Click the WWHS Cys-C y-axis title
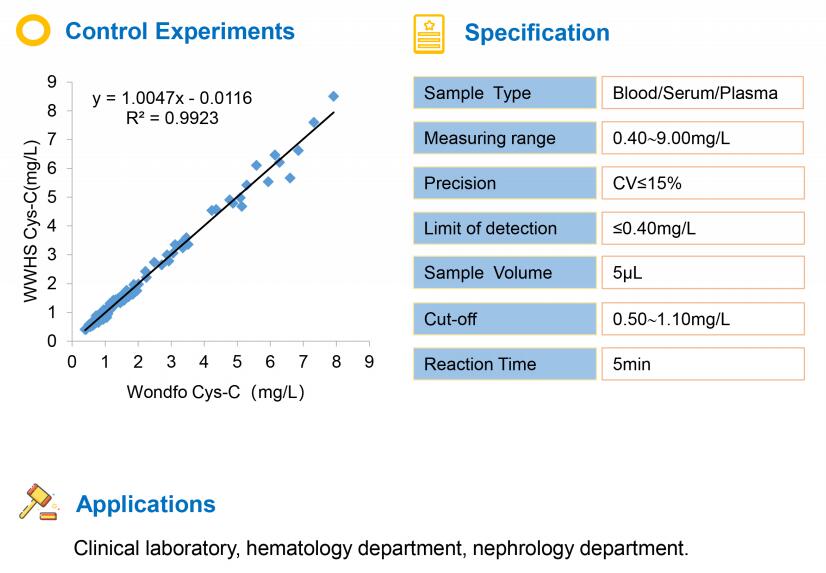Image resolution: width=826 pixels, height=573 pixels. [x=32, y=221]
